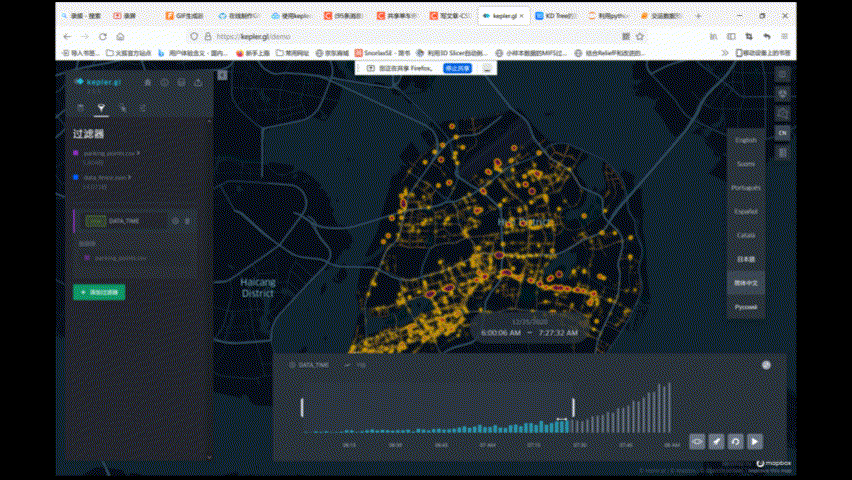
Task: Close the time widget with the round button
Action: click(x=766, y=365)
